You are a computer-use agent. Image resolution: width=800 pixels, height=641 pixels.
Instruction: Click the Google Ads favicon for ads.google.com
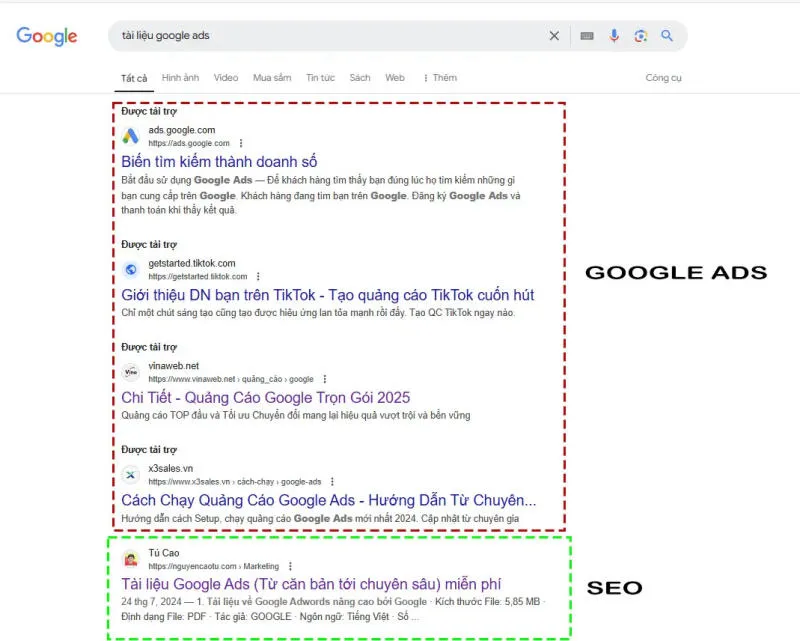(131, 136)
